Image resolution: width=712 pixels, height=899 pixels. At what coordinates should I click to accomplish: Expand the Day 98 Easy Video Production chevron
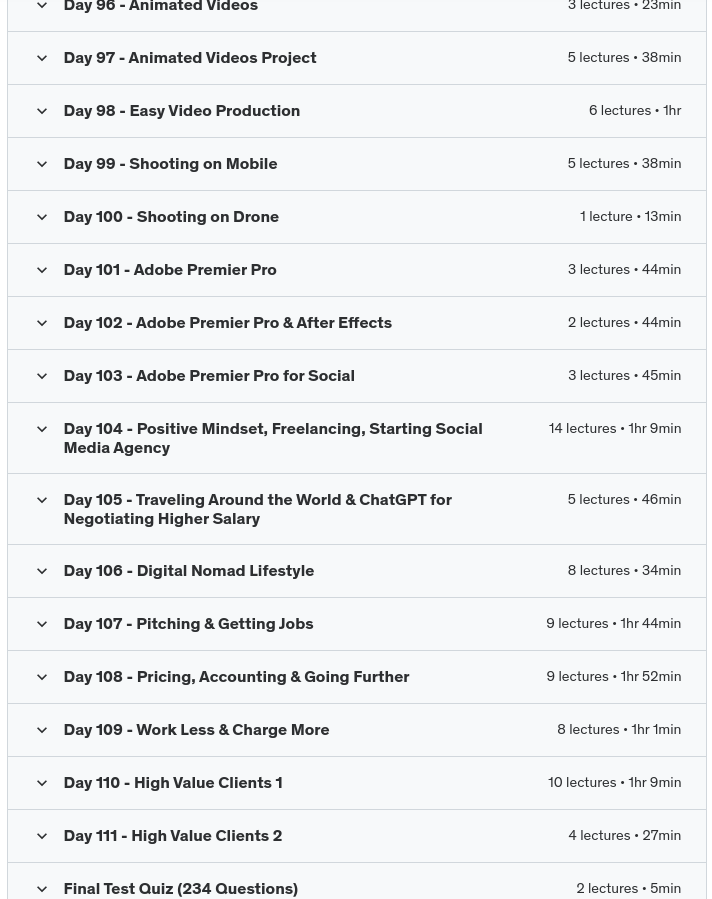(42, 111)
